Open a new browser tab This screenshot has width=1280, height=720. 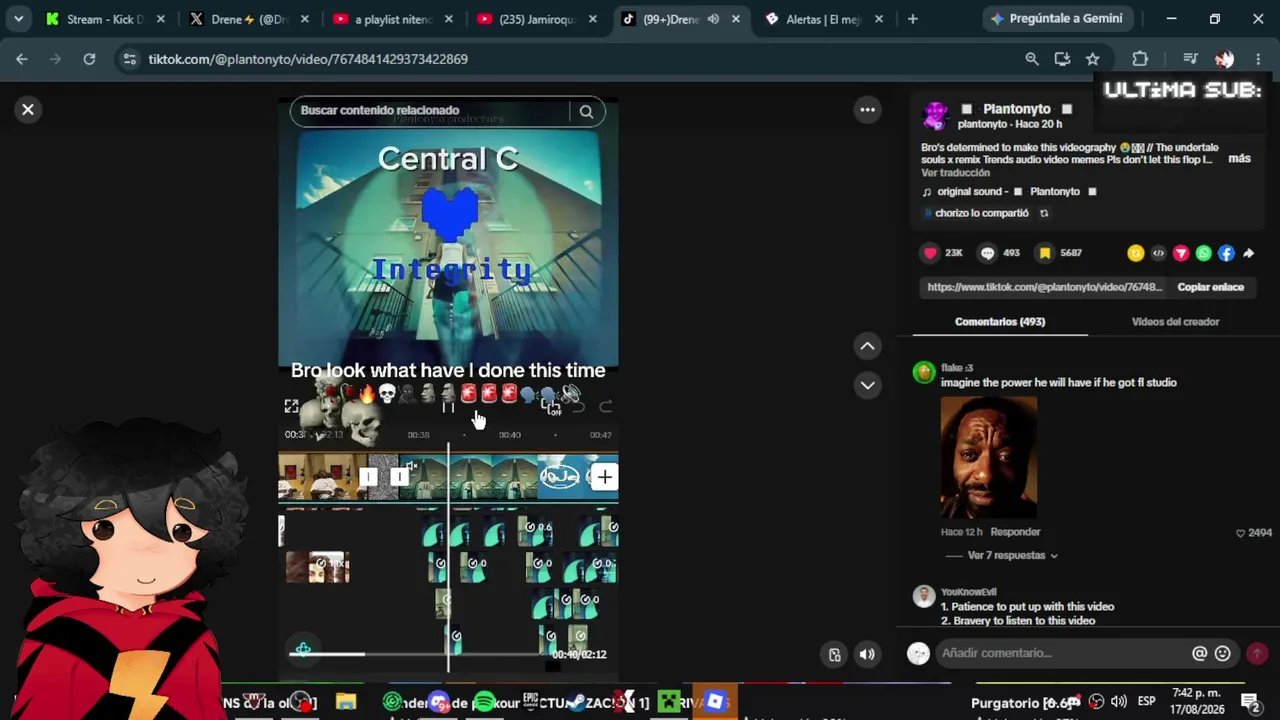click(912, 19)
